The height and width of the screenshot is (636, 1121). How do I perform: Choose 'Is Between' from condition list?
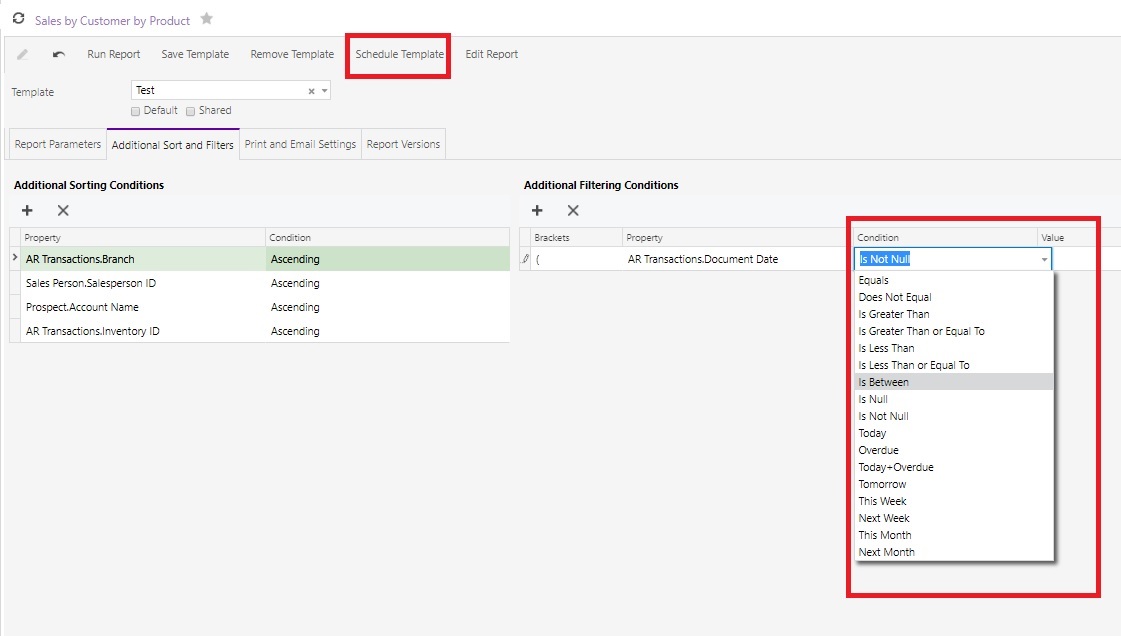884,382
